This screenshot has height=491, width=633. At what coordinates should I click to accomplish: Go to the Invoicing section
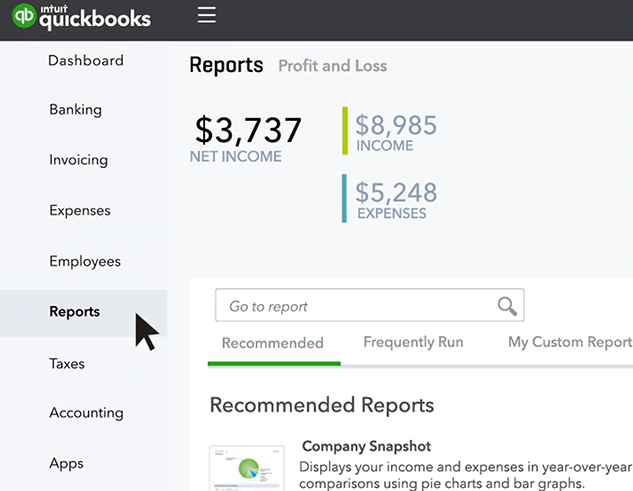click(78, 160)
